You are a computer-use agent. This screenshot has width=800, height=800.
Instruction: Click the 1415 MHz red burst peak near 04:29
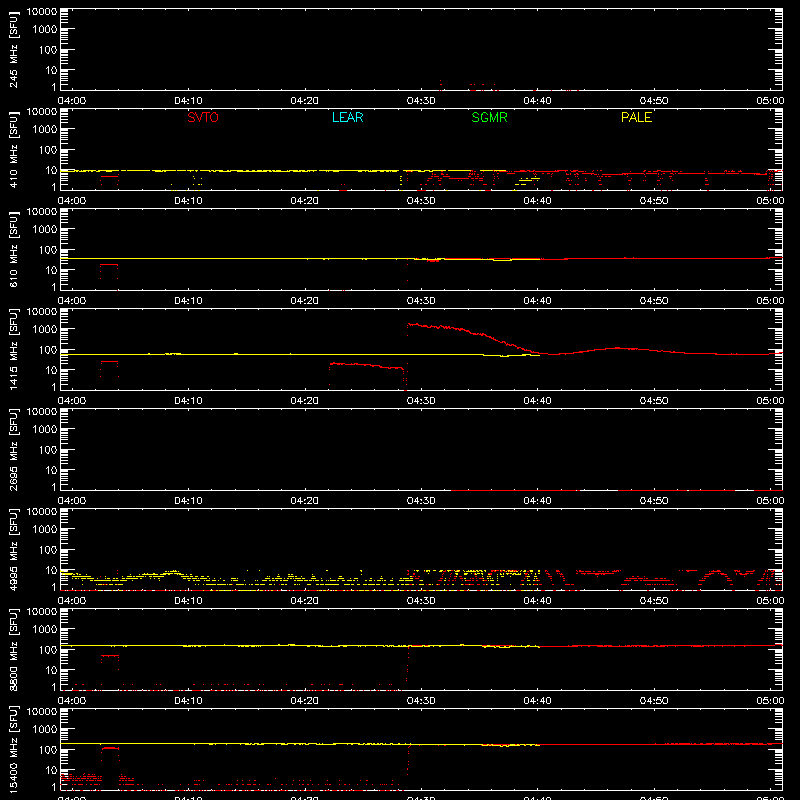tap(411, 324)
